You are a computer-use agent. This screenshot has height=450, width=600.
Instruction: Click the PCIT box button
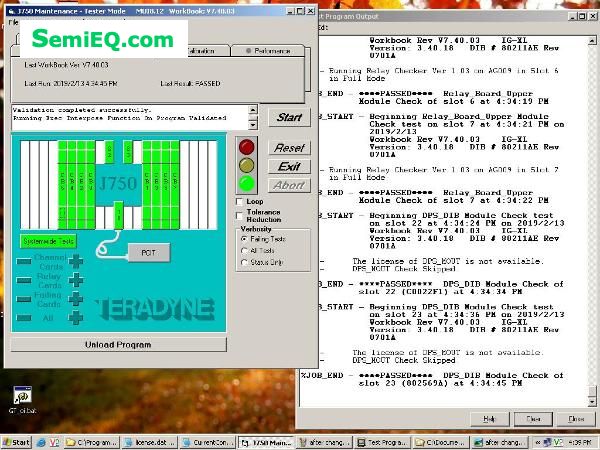(149, 253)
